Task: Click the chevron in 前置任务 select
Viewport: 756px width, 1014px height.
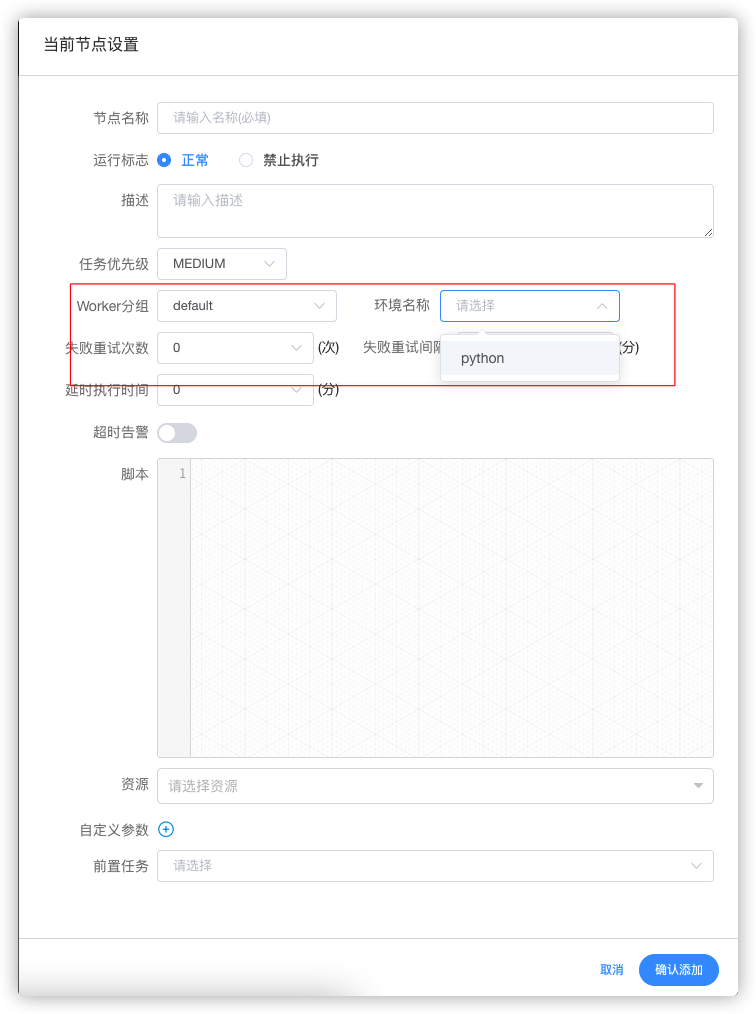Action: coord(696,866)
